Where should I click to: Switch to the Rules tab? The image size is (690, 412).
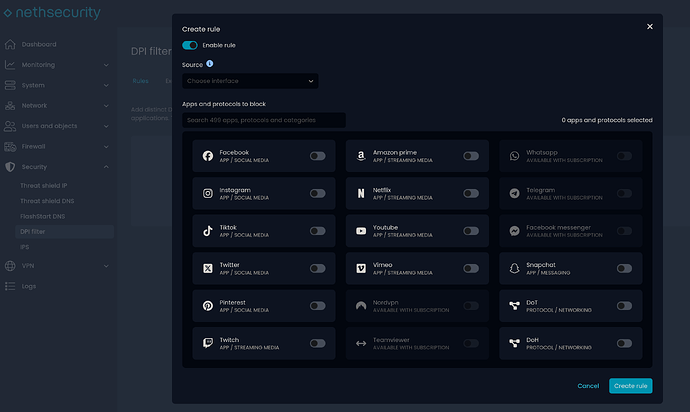click(140, 81)
